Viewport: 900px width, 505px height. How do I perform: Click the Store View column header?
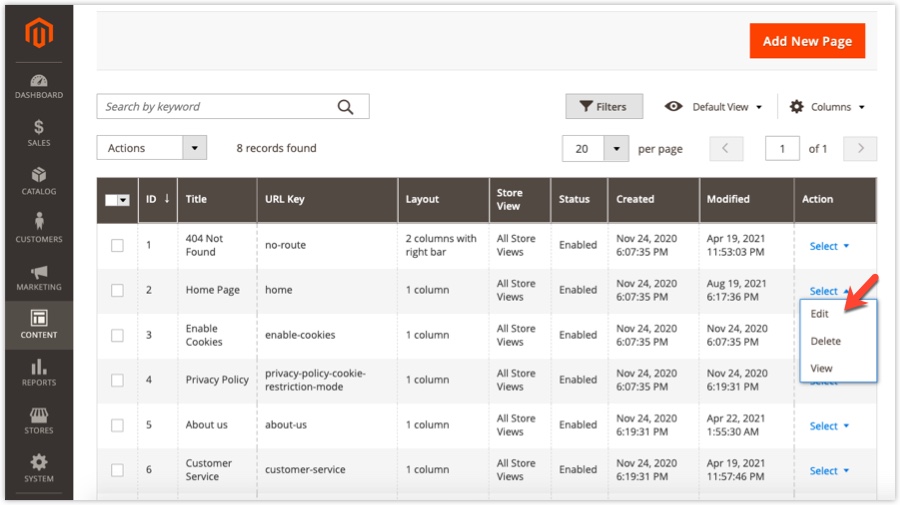(x=520, y=199)
